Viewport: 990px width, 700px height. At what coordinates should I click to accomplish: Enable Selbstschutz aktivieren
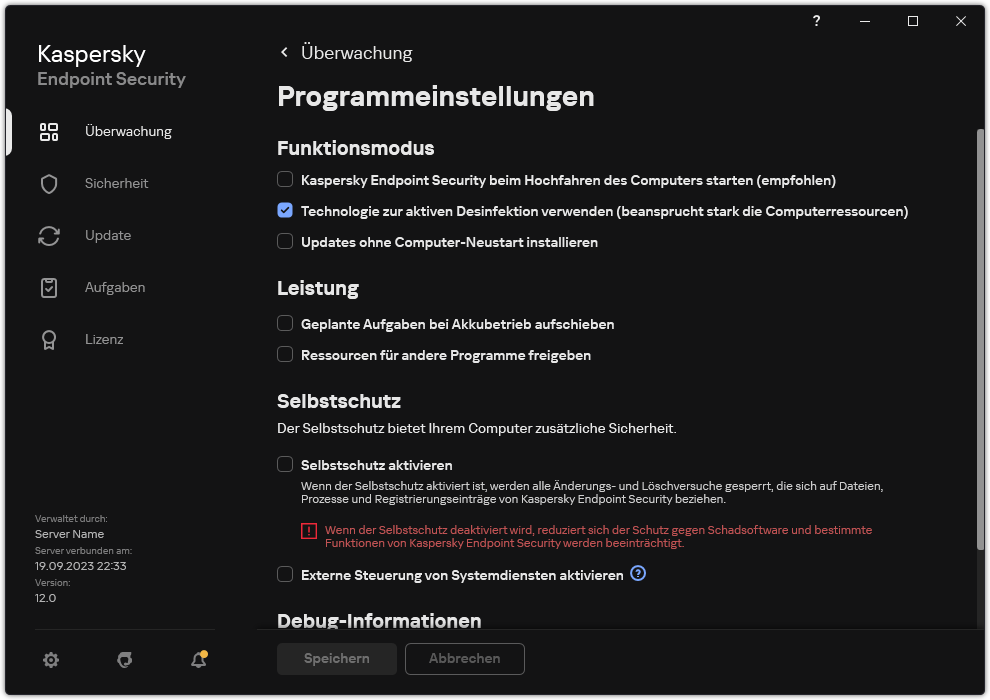click(x=285, y=465)
